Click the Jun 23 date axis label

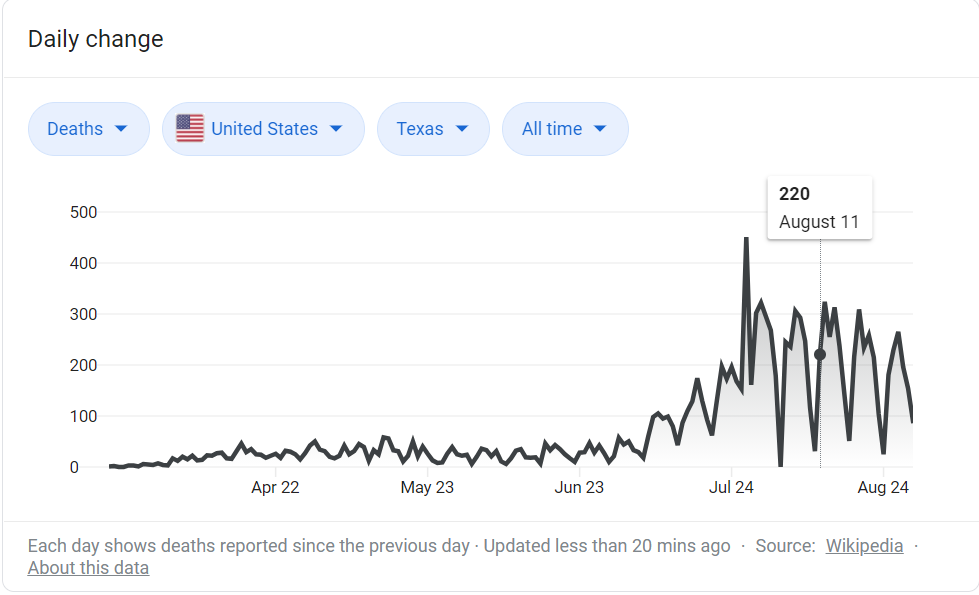579,488
